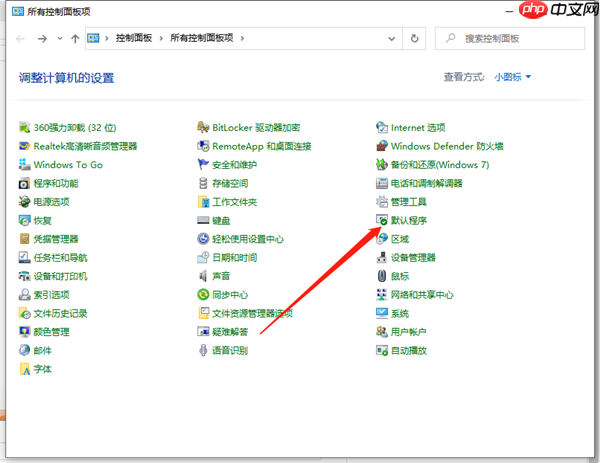Open 电源选项 icon
The height and width of the screenshot is (463, 600).
pyautogui.click(x=24, y=202)
